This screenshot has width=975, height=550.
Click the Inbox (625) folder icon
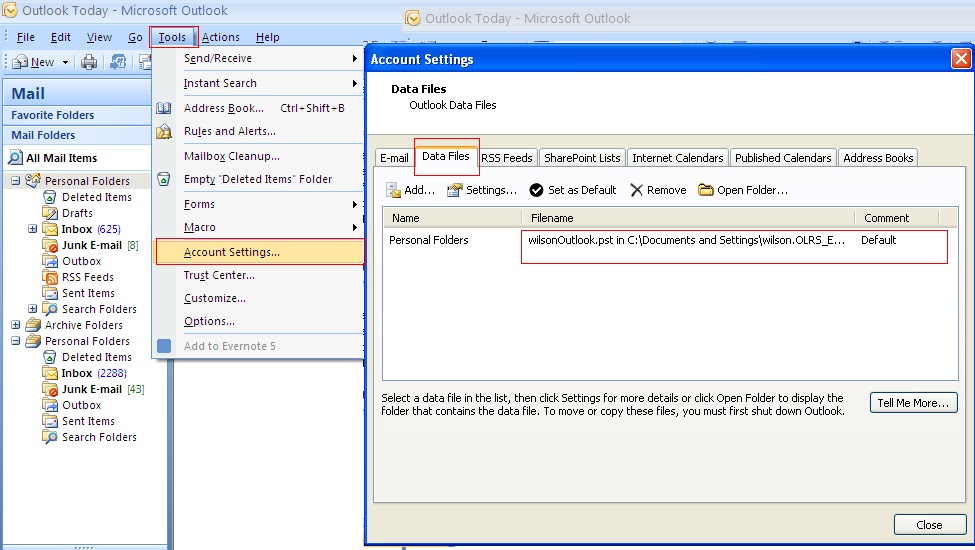pos(50,229)
